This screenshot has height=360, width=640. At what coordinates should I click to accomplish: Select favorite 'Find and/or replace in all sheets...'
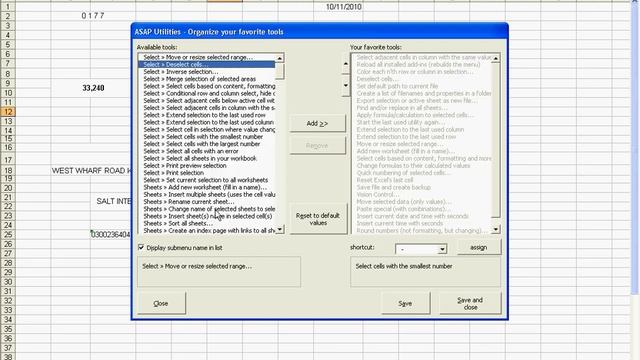click(x=422, y=108)
